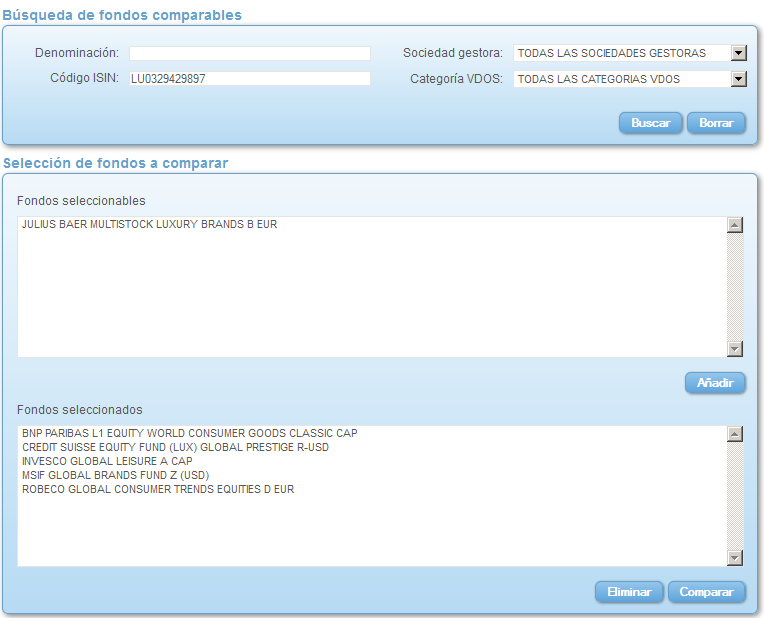Click up arrow of Fondos seleccionados scrollbar
The height and width of the screenshot is (618, 764).
coord(735,434)
